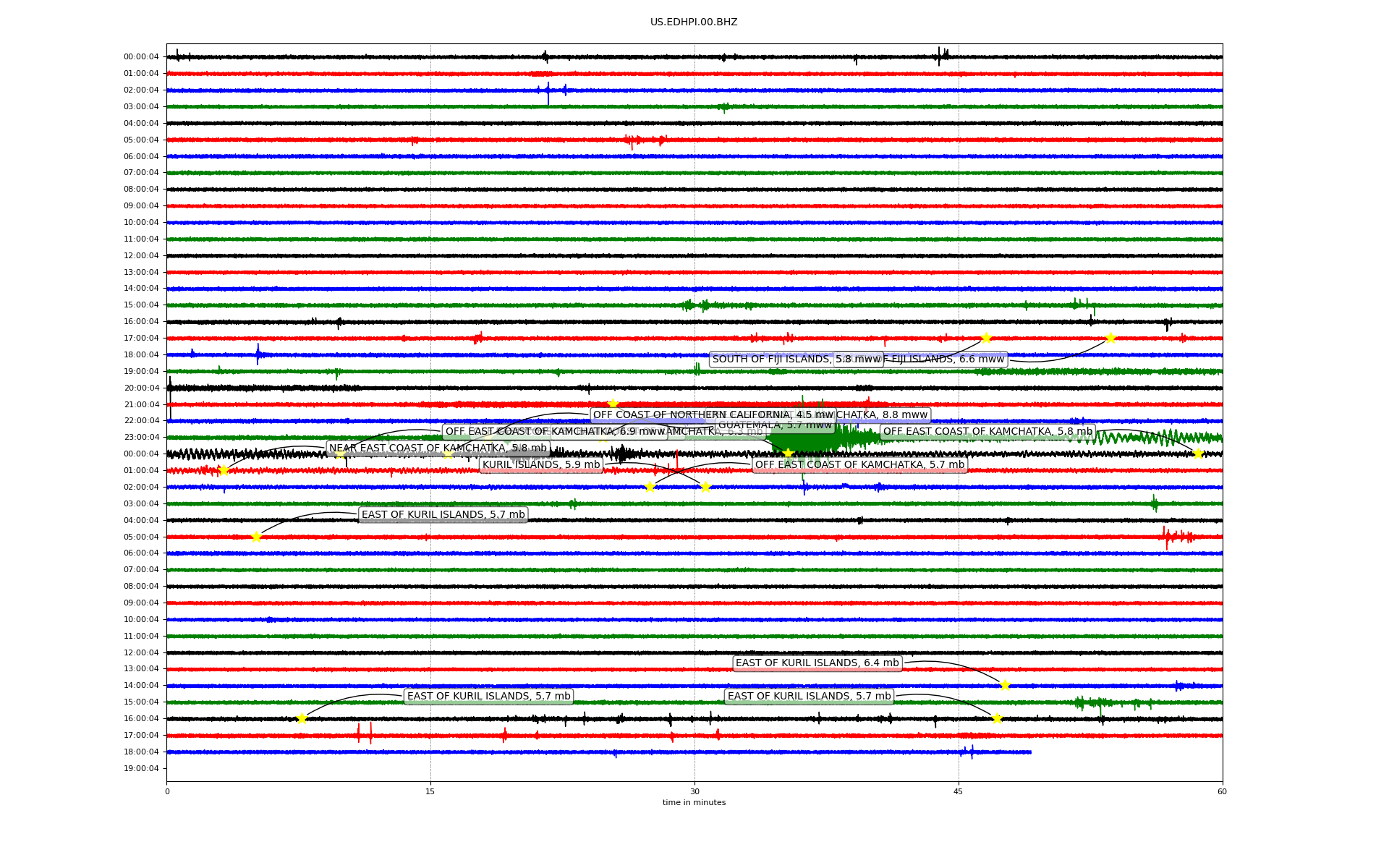The width and height of the screenshot is (1389, 868).
Task: Click the 22:00:04 row time label
Action: point(141,420)
